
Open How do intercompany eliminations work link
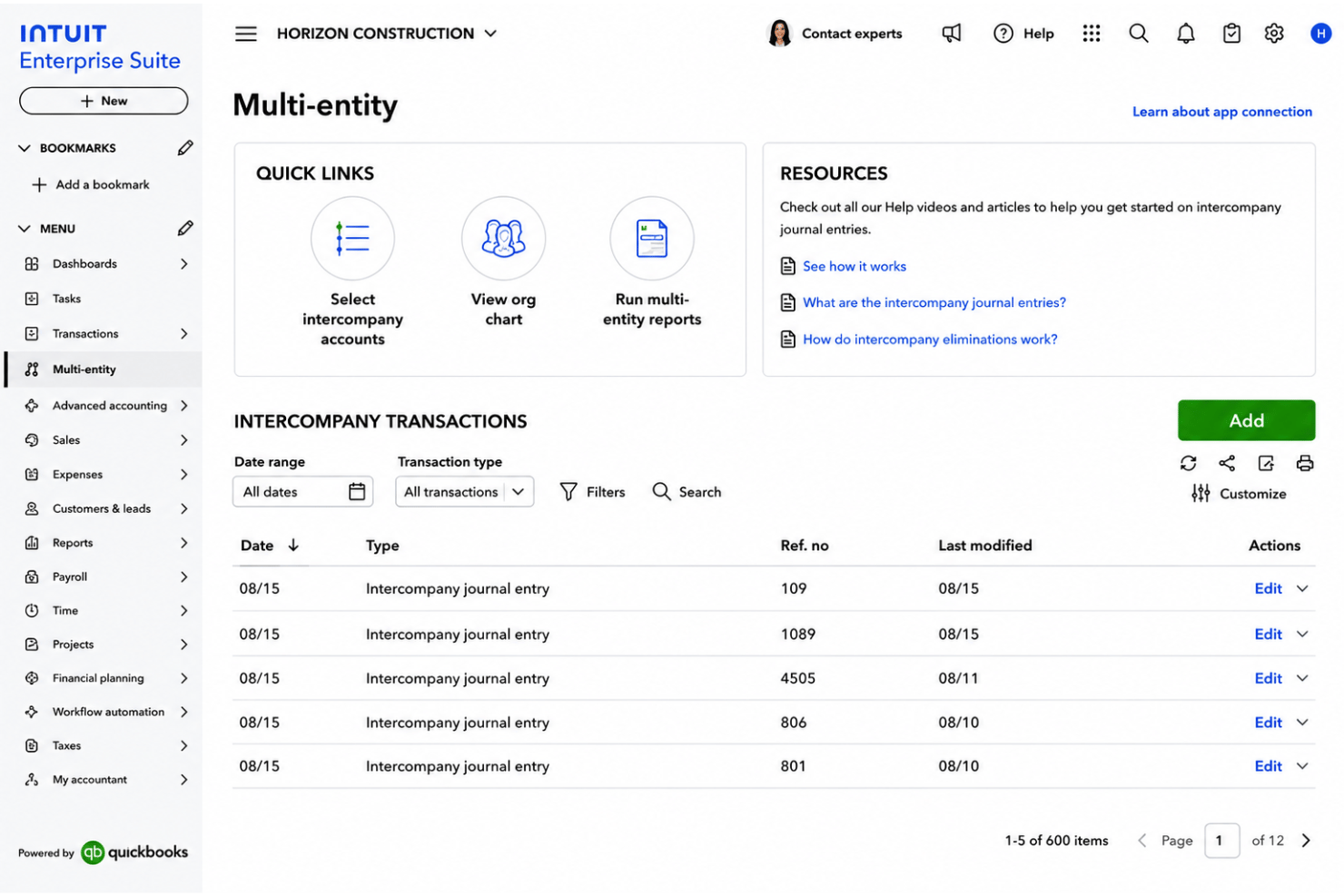coord(930,340)
